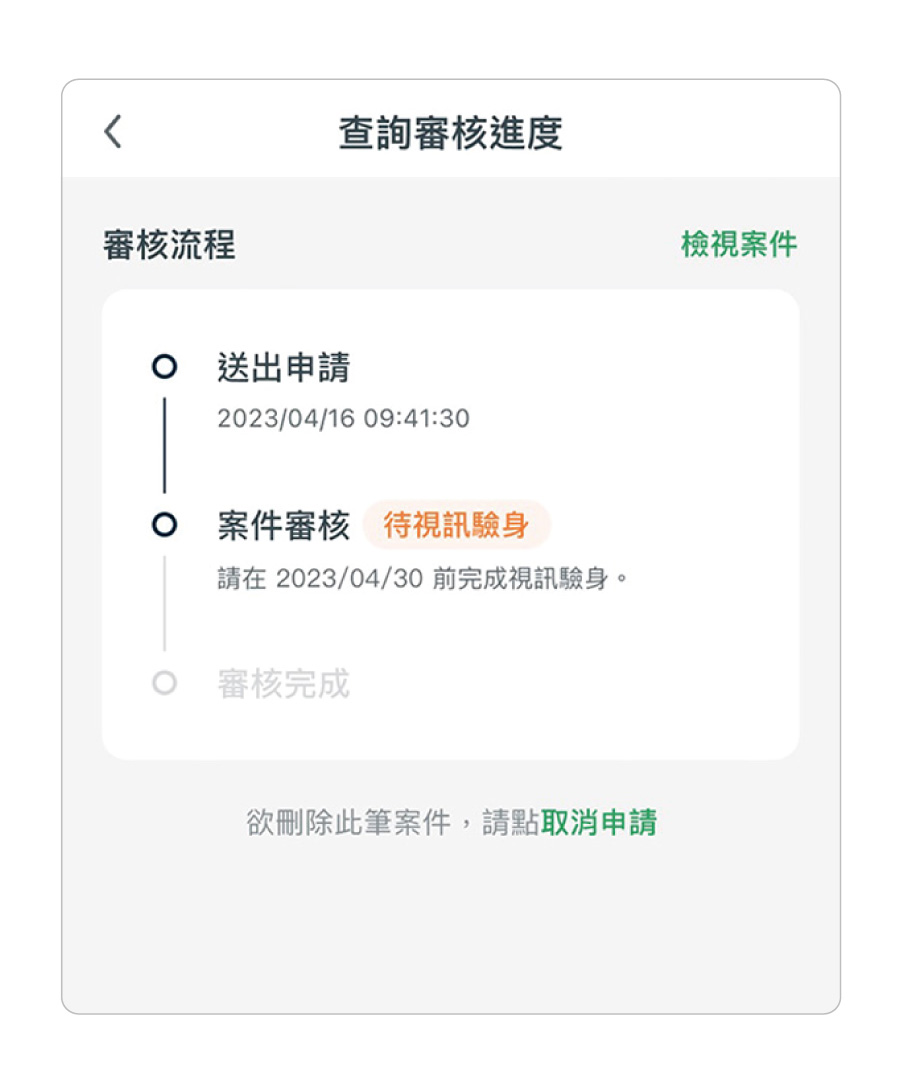Click the 2023/04/30 video verification deadline note

[424, 579]
